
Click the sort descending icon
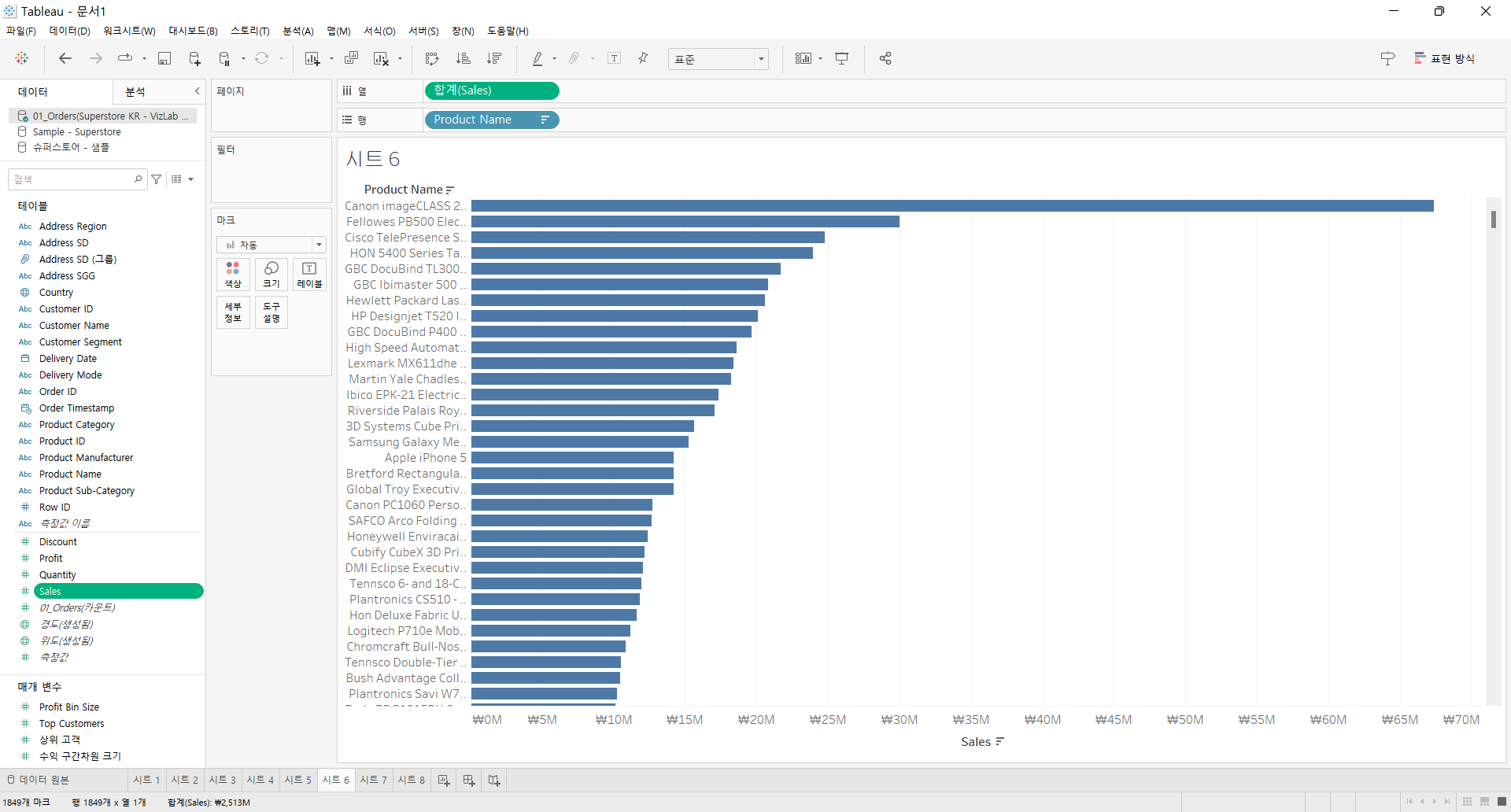click(494, 58)
